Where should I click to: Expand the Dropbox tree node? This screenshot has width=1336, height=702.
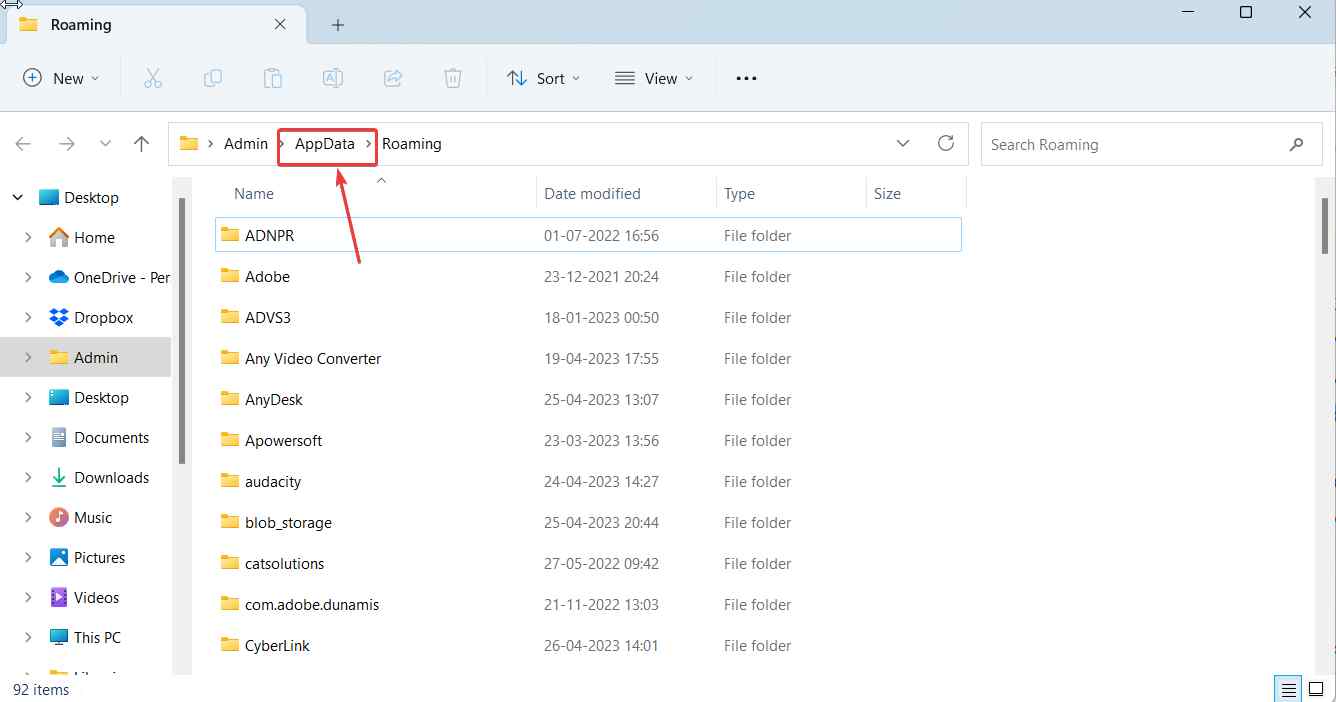point(28,317)
